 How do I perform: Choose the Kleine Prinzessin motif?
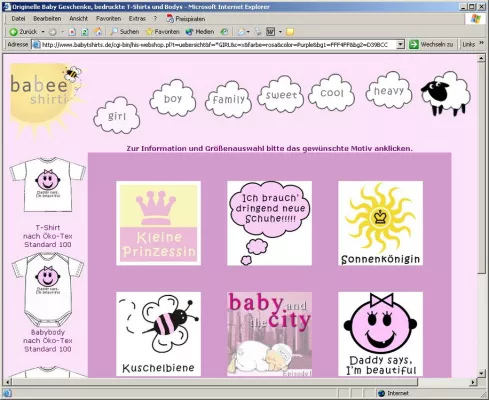158,223
